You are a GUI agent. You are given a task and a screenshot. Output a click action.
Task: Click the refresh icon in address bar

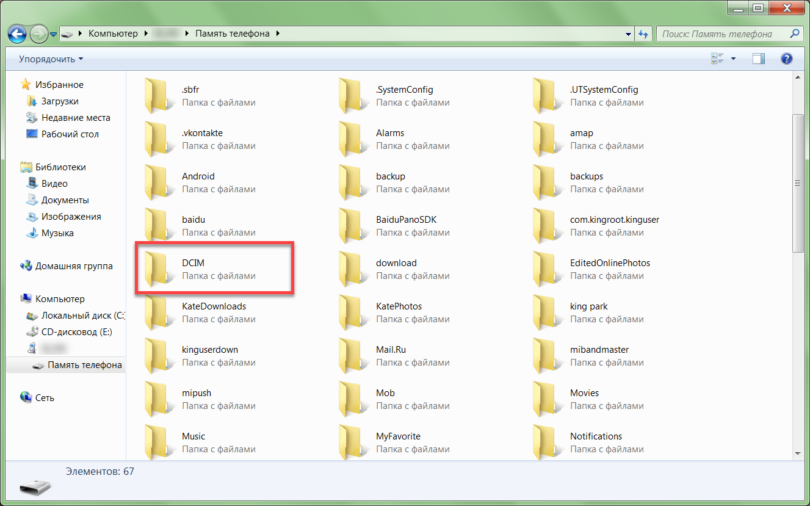tap(642, 34)
